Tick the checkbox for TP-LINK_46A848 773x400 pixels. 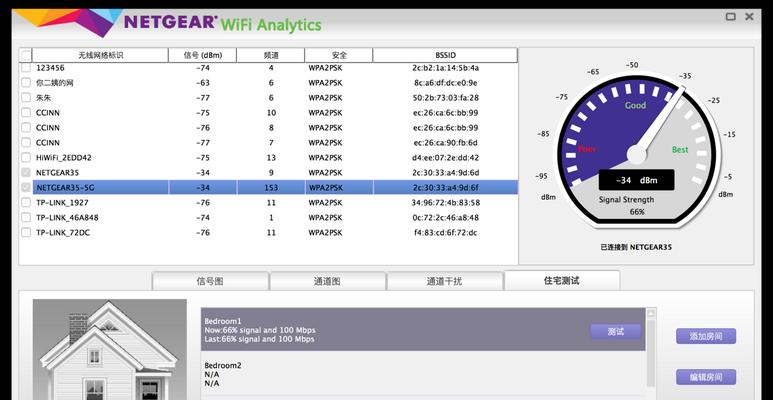coord(26,218)
